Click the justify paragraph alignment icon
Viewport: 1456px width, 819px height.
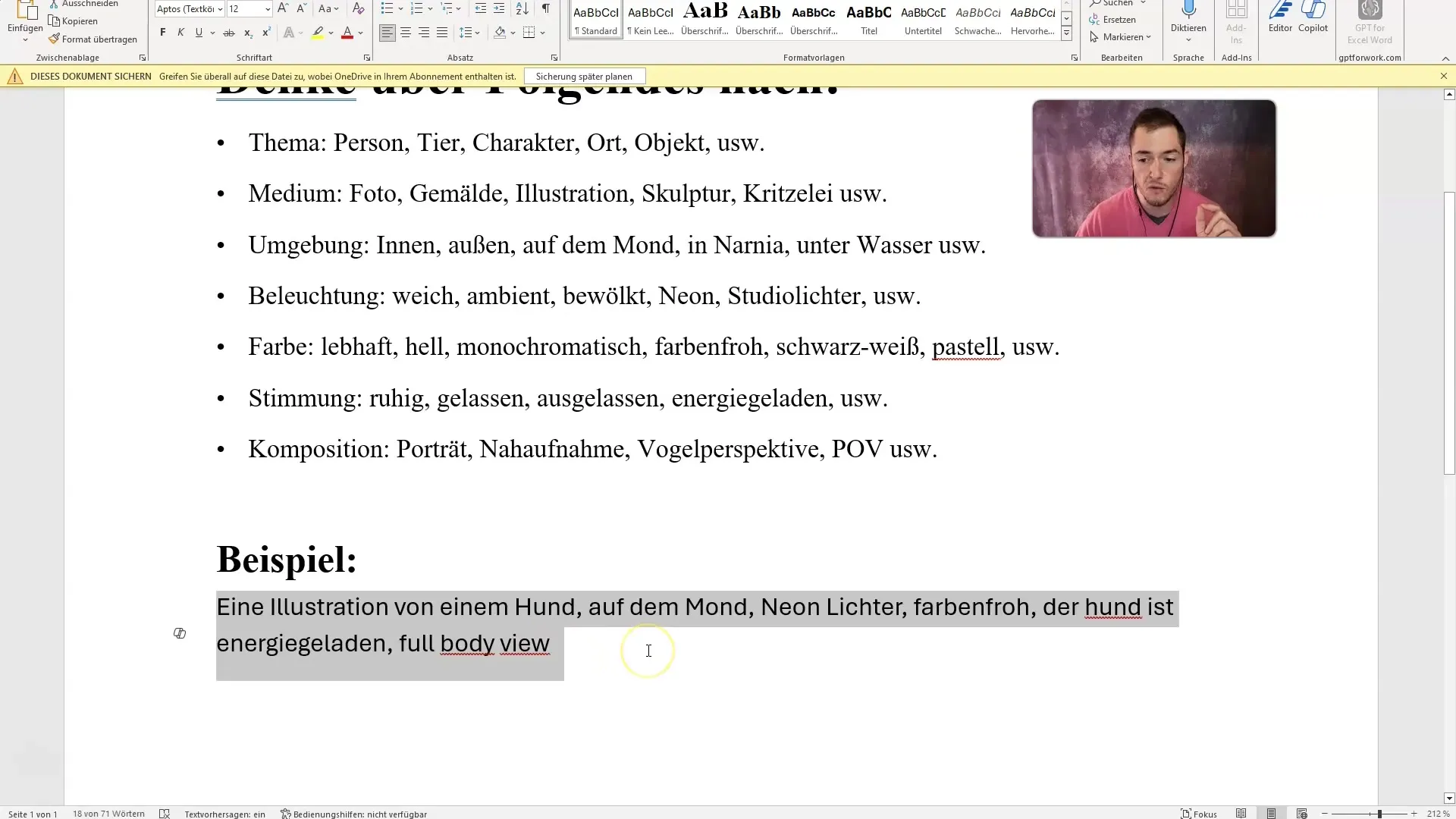click(x=442, y=33)
